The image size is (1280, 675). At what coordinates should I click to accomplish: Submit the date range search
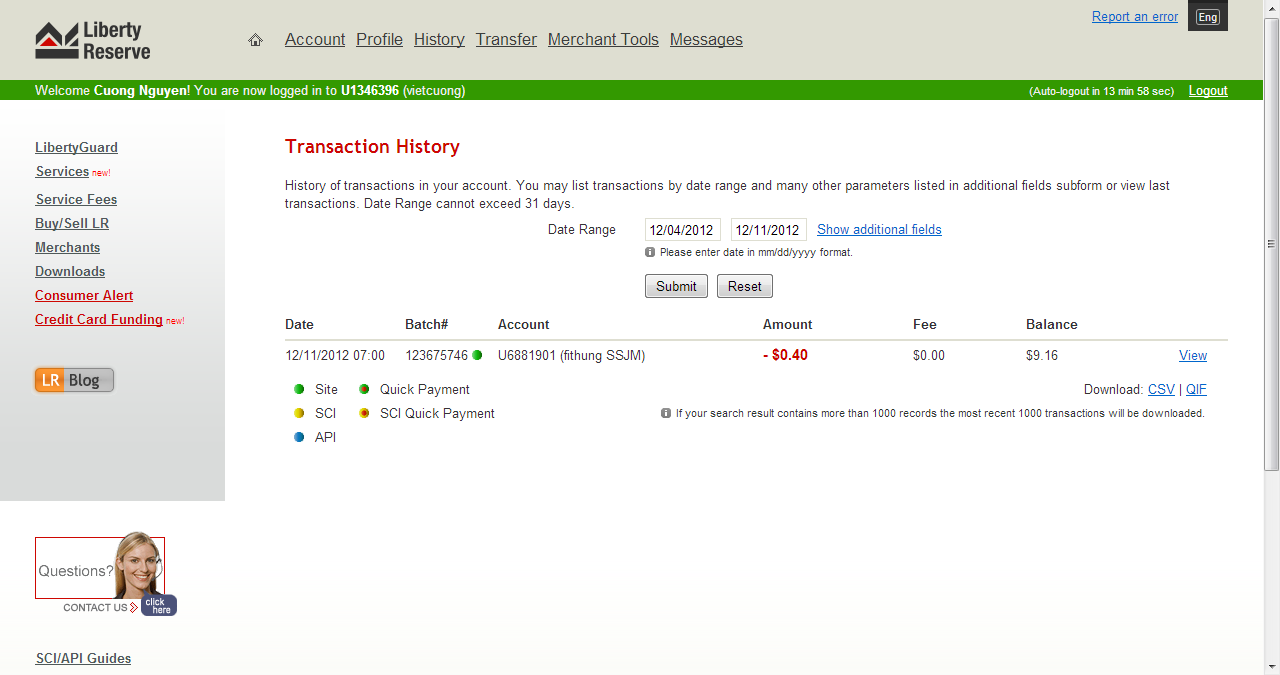[x=676, y=286]
